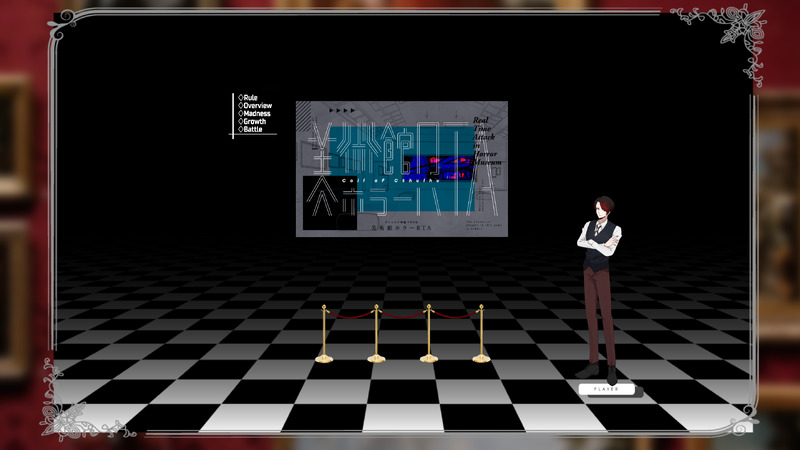Click the PLAYER name plate
Screen dimensions: 800x450
pyautogui.click(x=606, y=389)
